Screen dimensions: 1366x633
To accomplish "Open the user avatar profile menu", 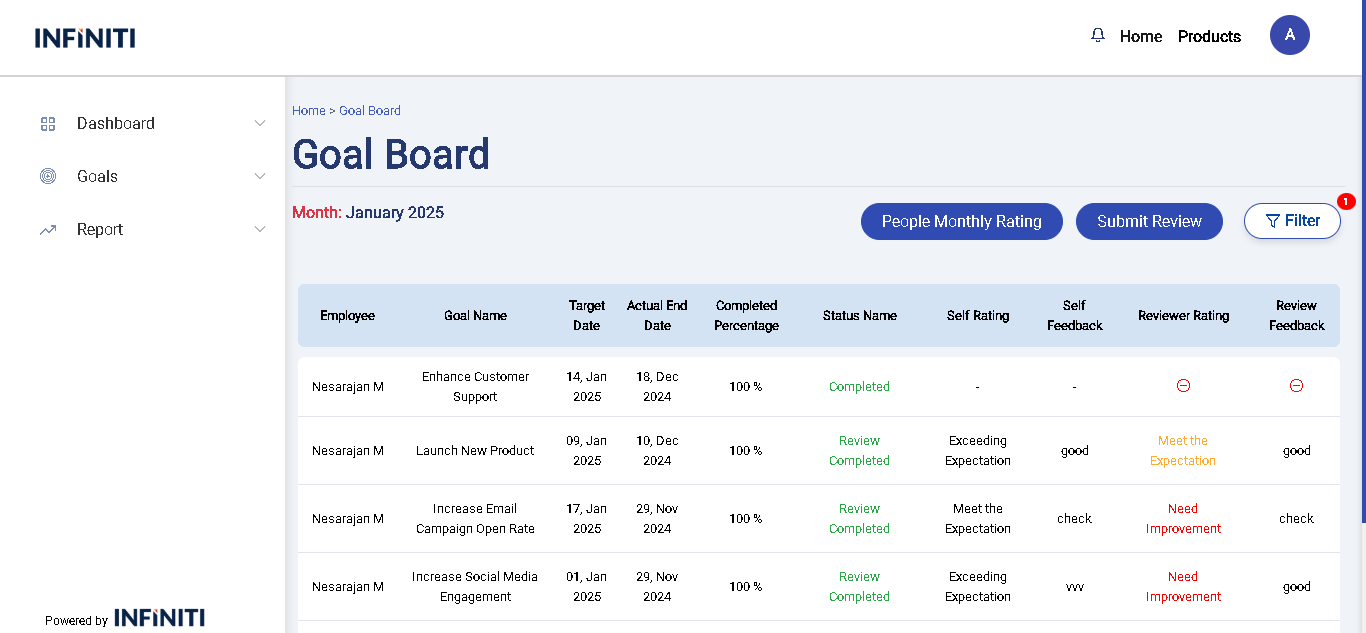I will [1289, 35].
